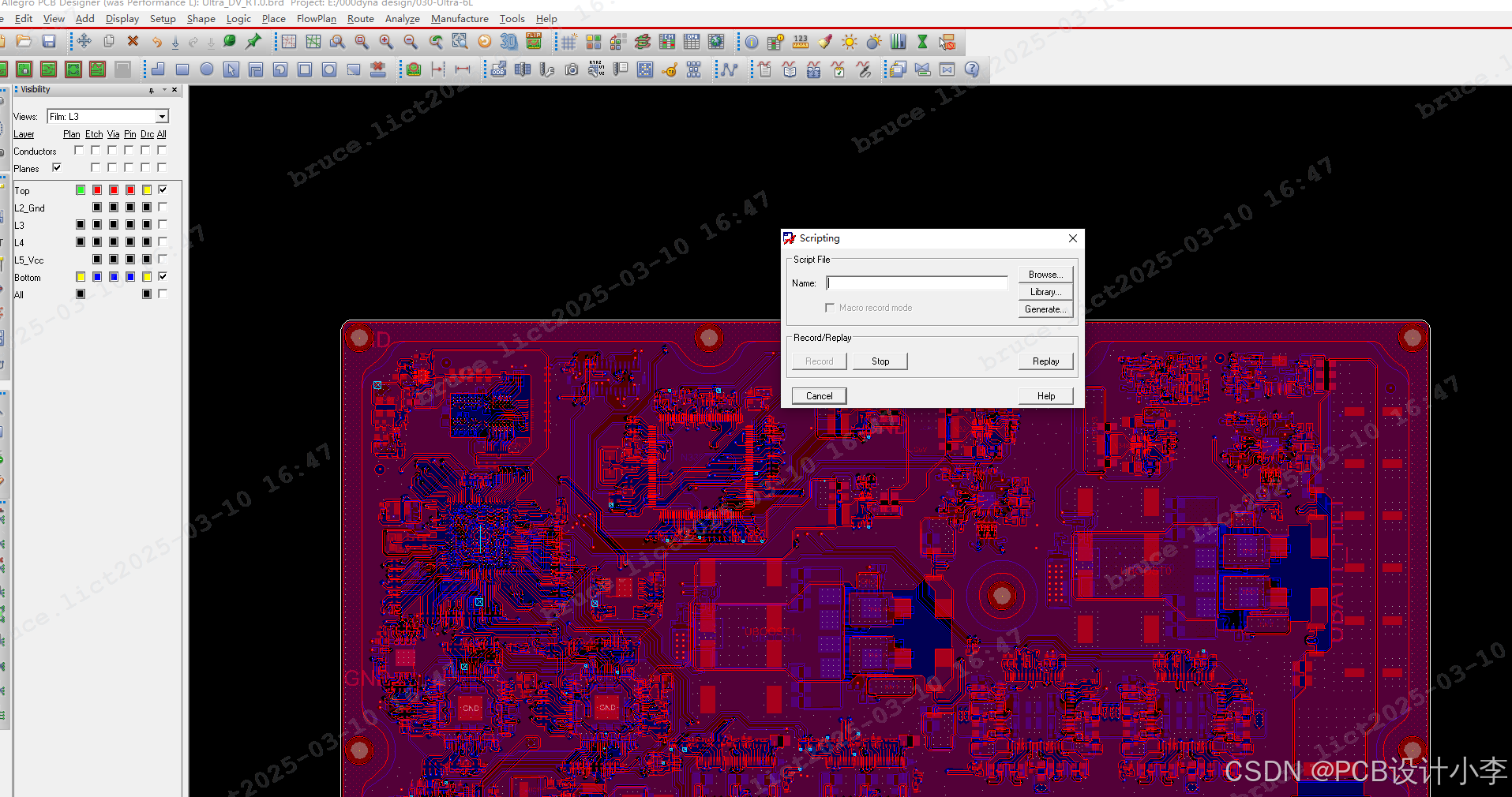Click the Top layer green Plan swatch

[x=81, y=189]
